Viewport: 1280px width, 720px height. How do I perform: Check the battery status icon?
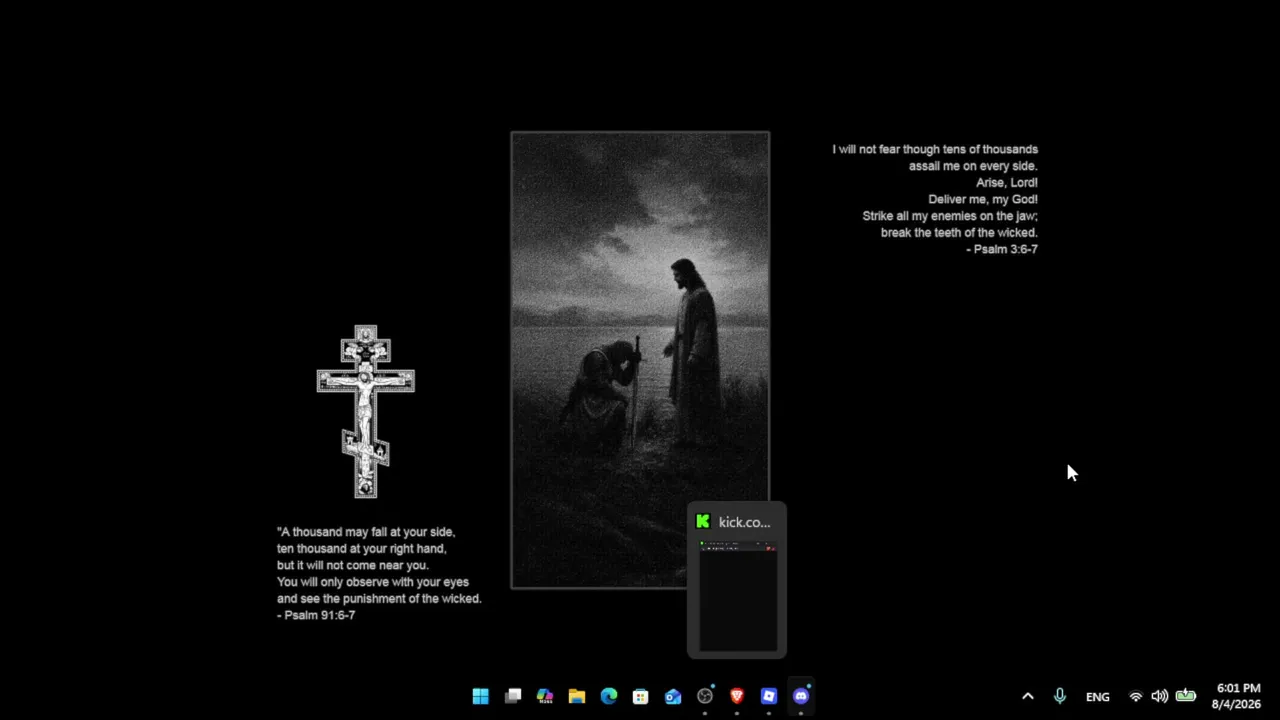pos(1186,696)
